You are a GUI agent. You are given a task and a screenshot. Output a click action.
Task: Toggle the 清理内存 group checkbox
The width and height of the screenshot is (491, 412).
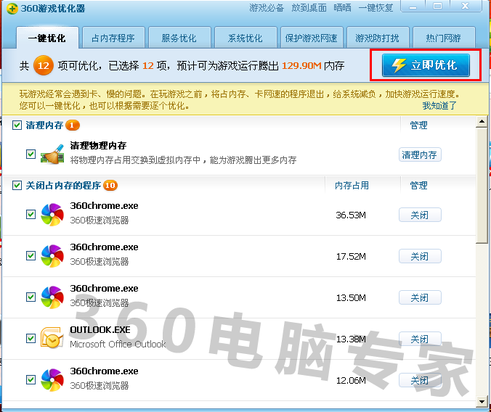pyautogui.click(x=17, y=125)
